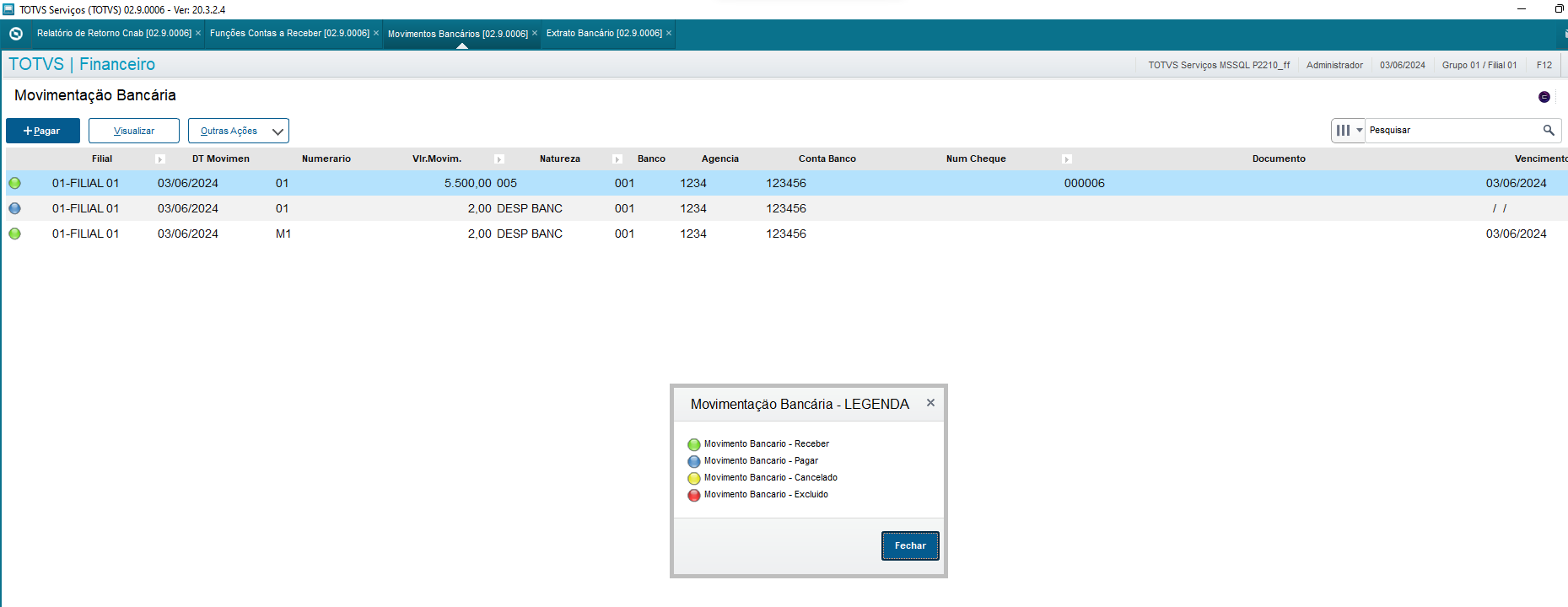Click blue Pagar legend icon
Image resolution: width=1568 pixels, height=607 pixels.
pyautogui.click(x=694, y=461)
